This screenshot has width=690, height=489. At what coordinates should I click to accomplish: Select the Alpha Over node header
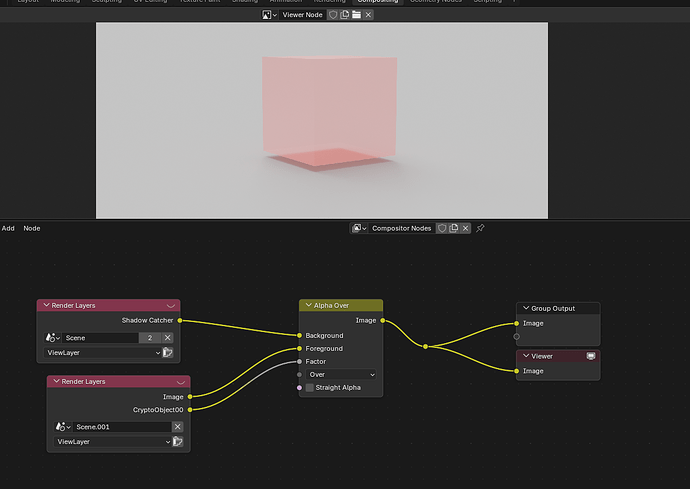341,305
